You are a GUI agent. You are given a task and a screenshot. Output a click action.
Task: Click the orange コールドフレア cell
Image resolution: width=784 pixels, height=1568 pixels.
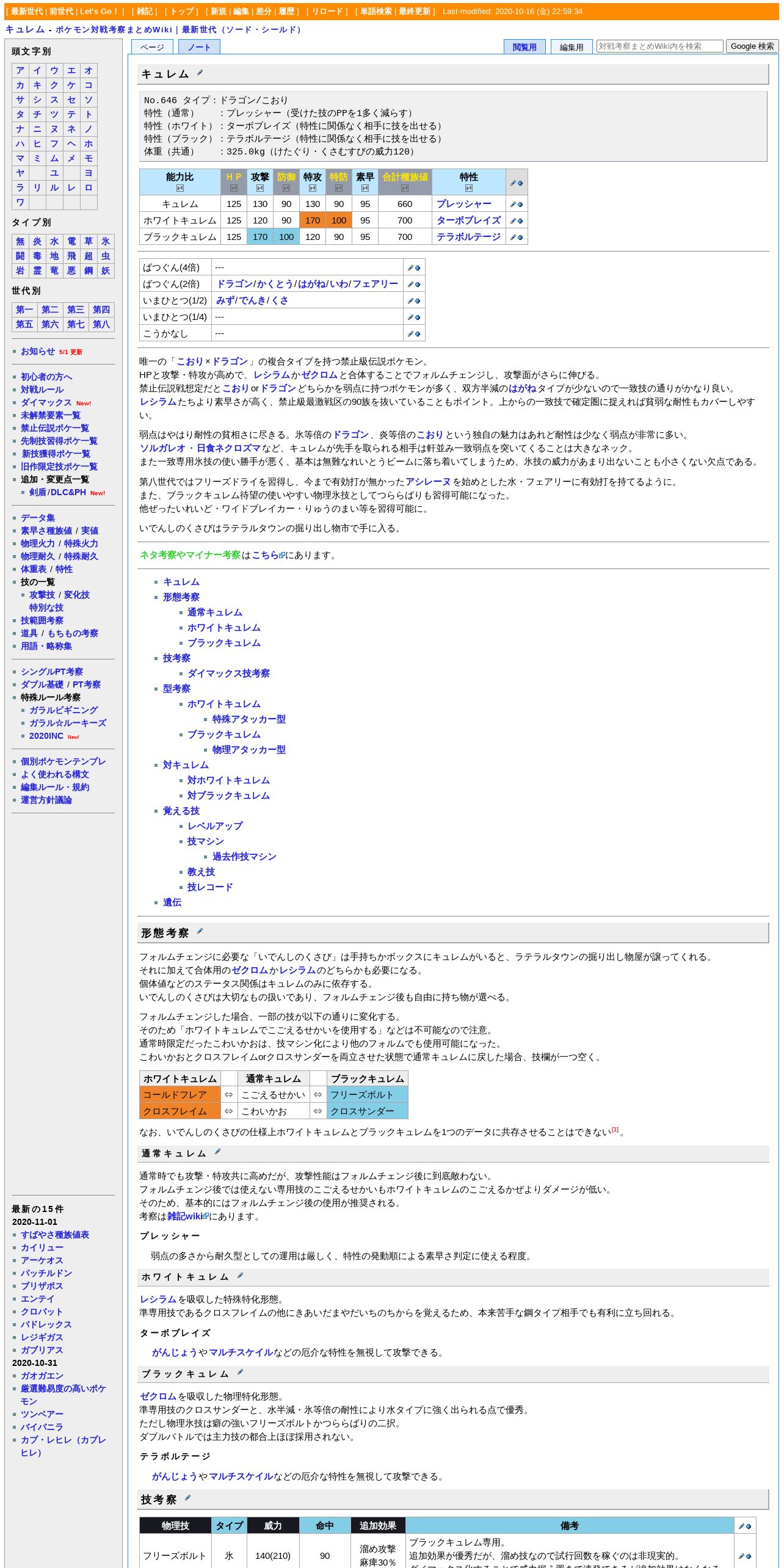[x=180, y=1095]
